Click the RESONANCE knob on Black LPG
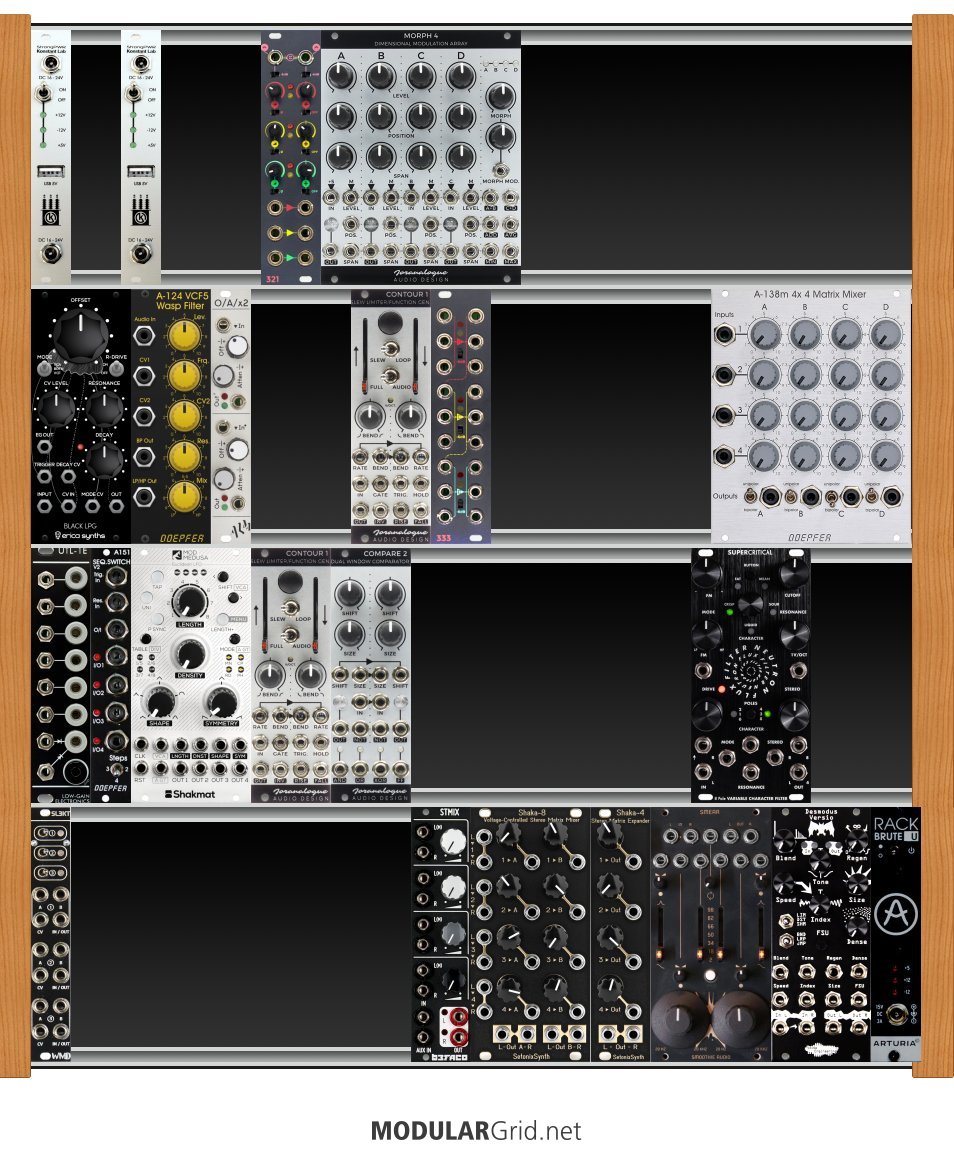The width and height of the screenshot is (954, 1152). (105, 408)
